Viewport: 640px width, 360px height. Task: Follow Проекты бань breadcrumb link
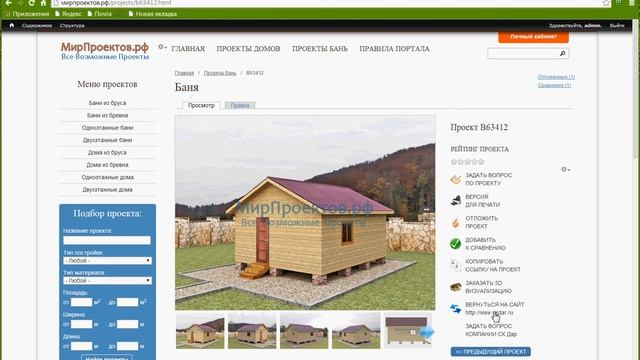pos(220,73)
